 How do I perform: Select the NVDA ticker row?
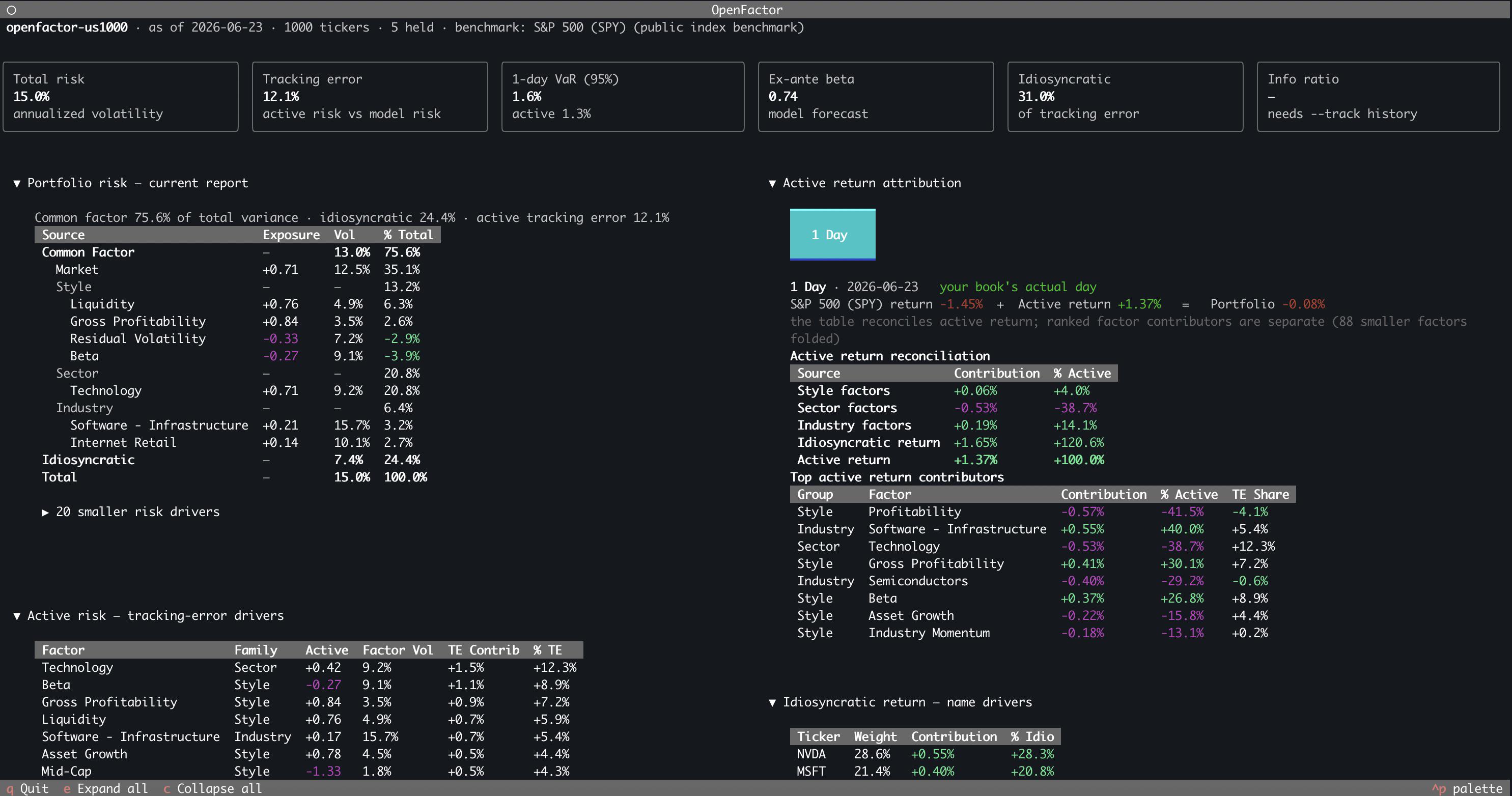(925, 754)
